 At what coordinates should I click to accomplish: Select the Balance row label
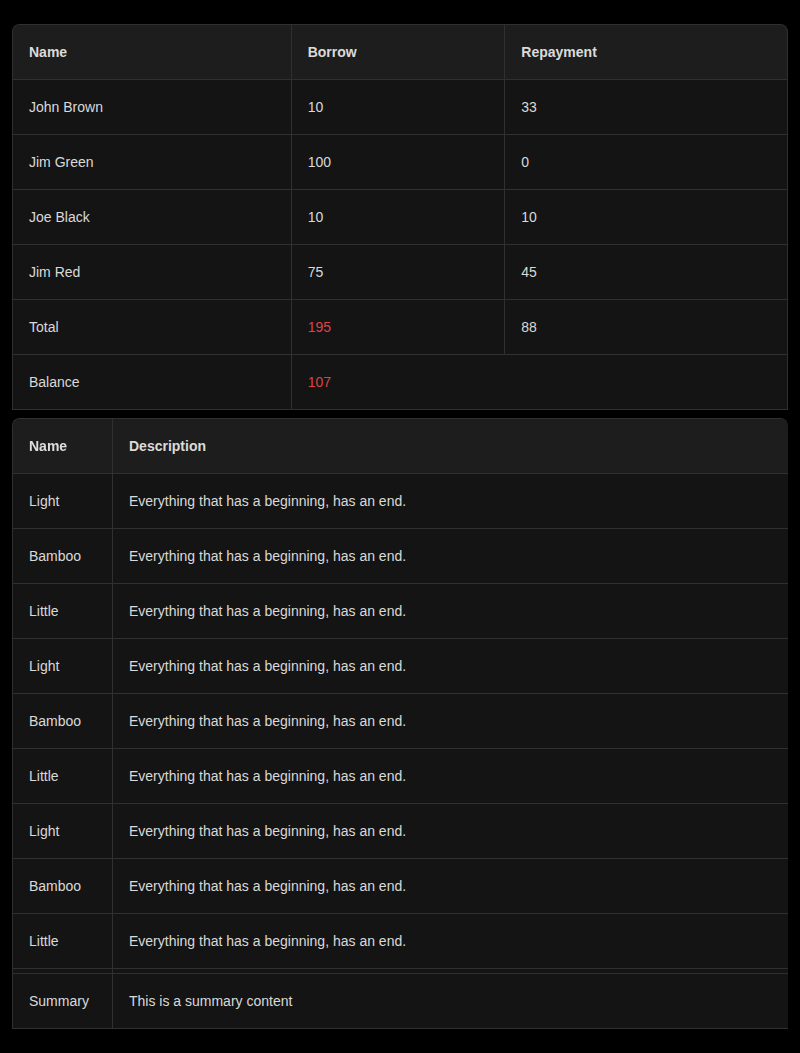pos(54,382)
